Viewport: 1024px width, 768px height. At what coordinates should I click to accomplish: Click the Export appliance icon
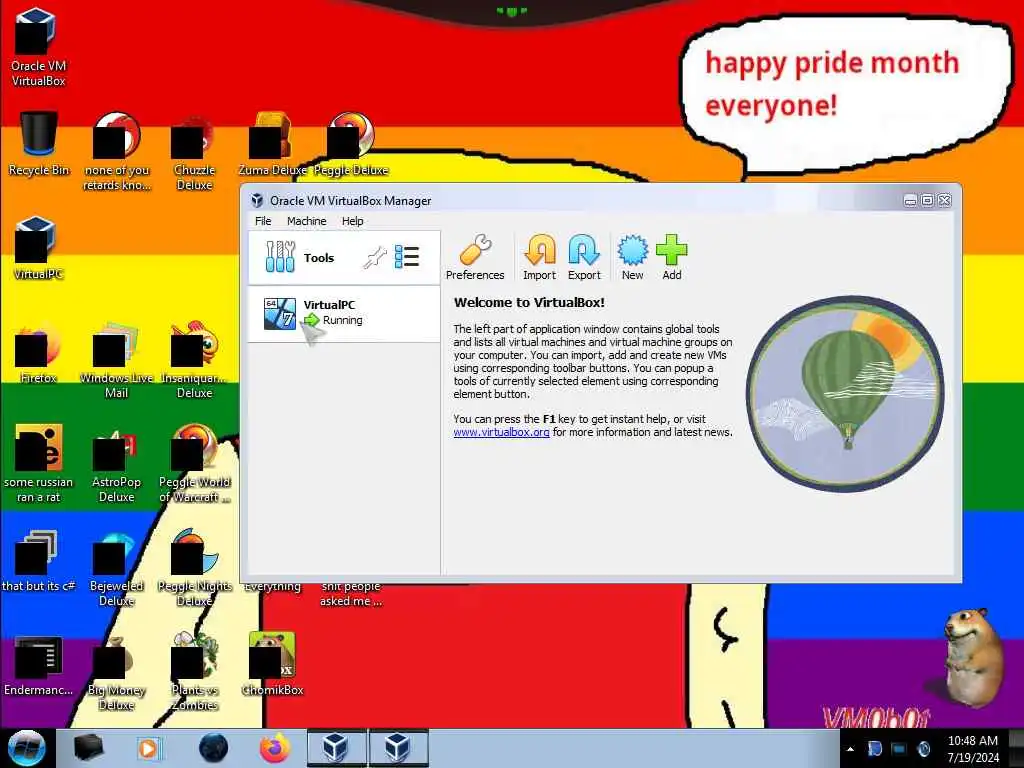tap(584, 258)
